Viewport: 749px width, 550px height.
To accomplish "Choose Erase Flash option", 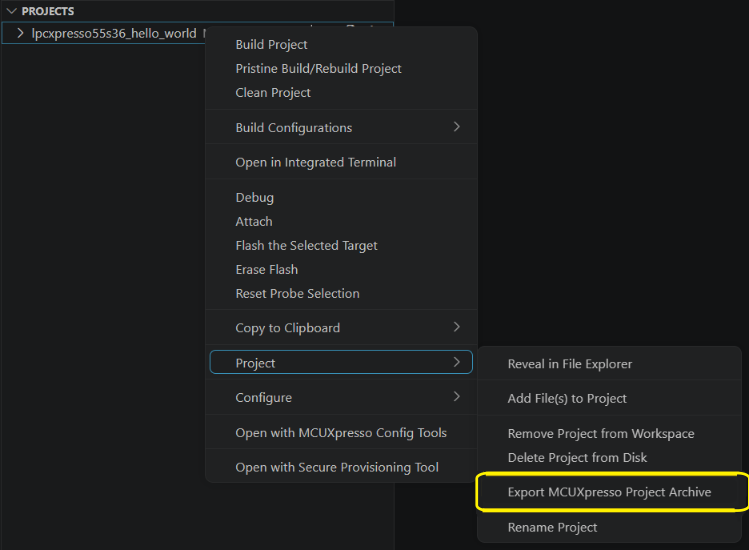I will coord(341,269).
